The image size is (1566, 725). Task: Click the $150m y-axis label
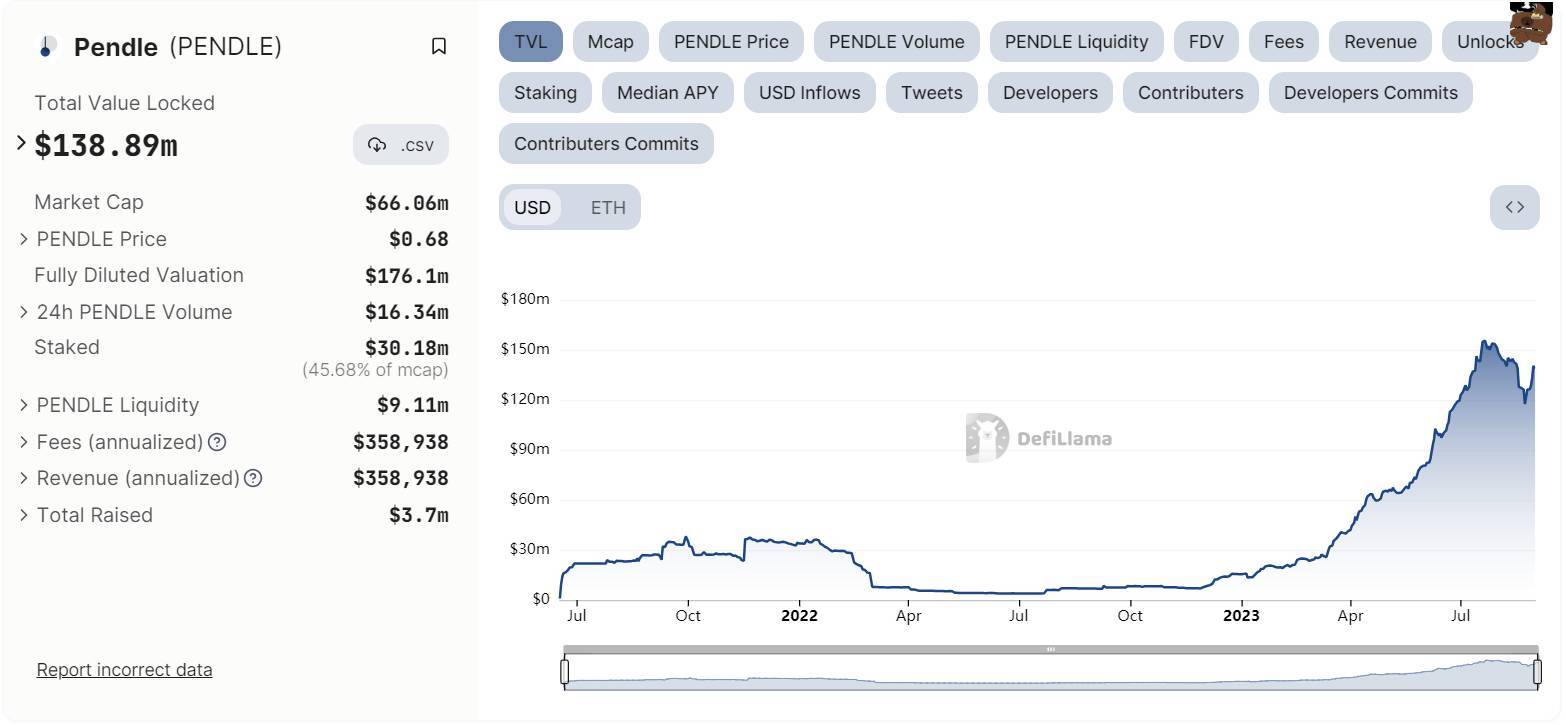pyautogui.click(x=525, y=349)
